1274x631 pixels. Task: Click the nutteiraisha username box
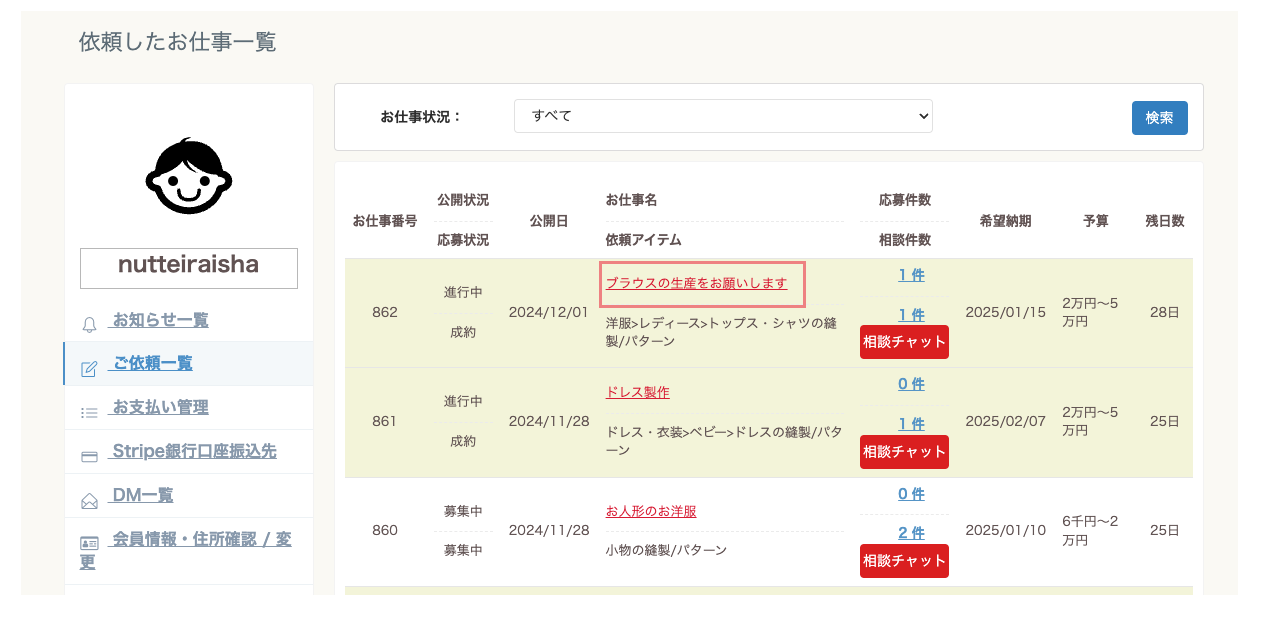(x=189, y=268)
